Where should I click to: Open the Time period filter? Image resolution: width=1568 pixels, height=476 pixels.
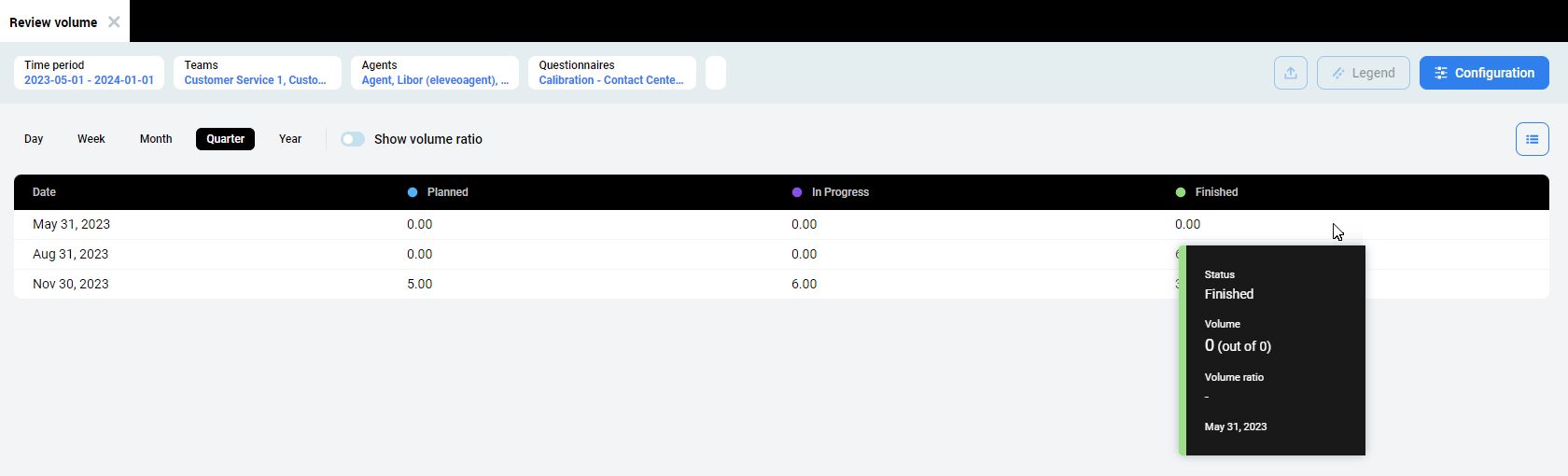point(89,73)
